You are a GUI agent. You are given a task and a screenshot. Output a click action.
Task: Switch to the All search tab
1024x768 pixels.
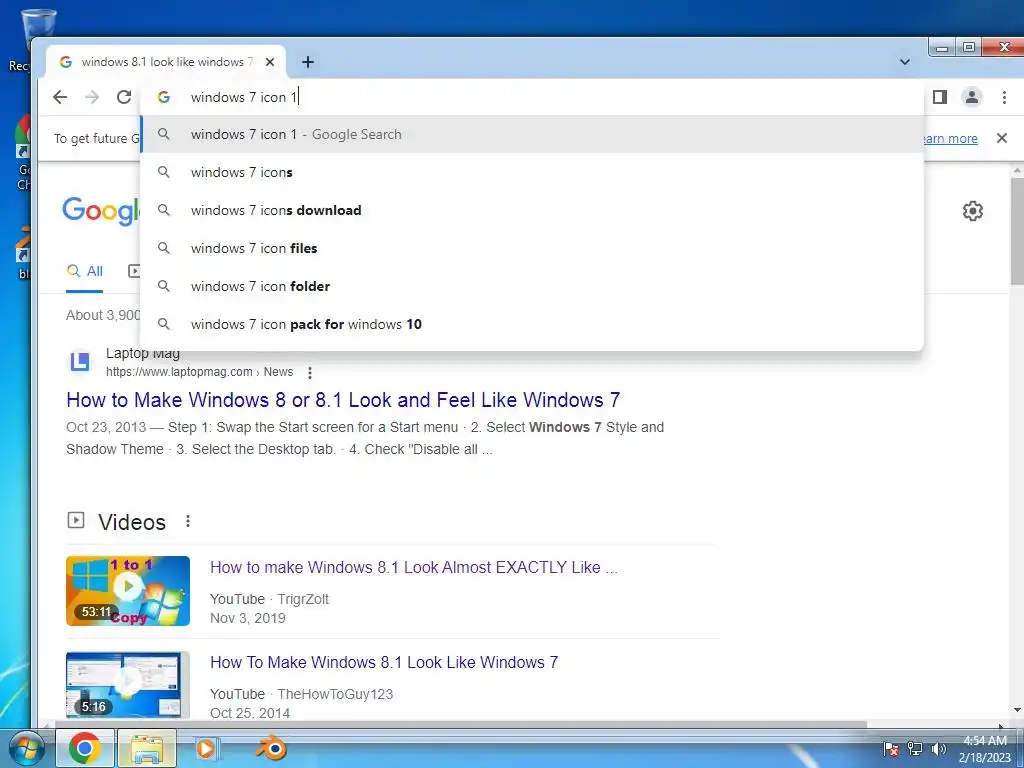pyautogui.click(x=85, y=271)
